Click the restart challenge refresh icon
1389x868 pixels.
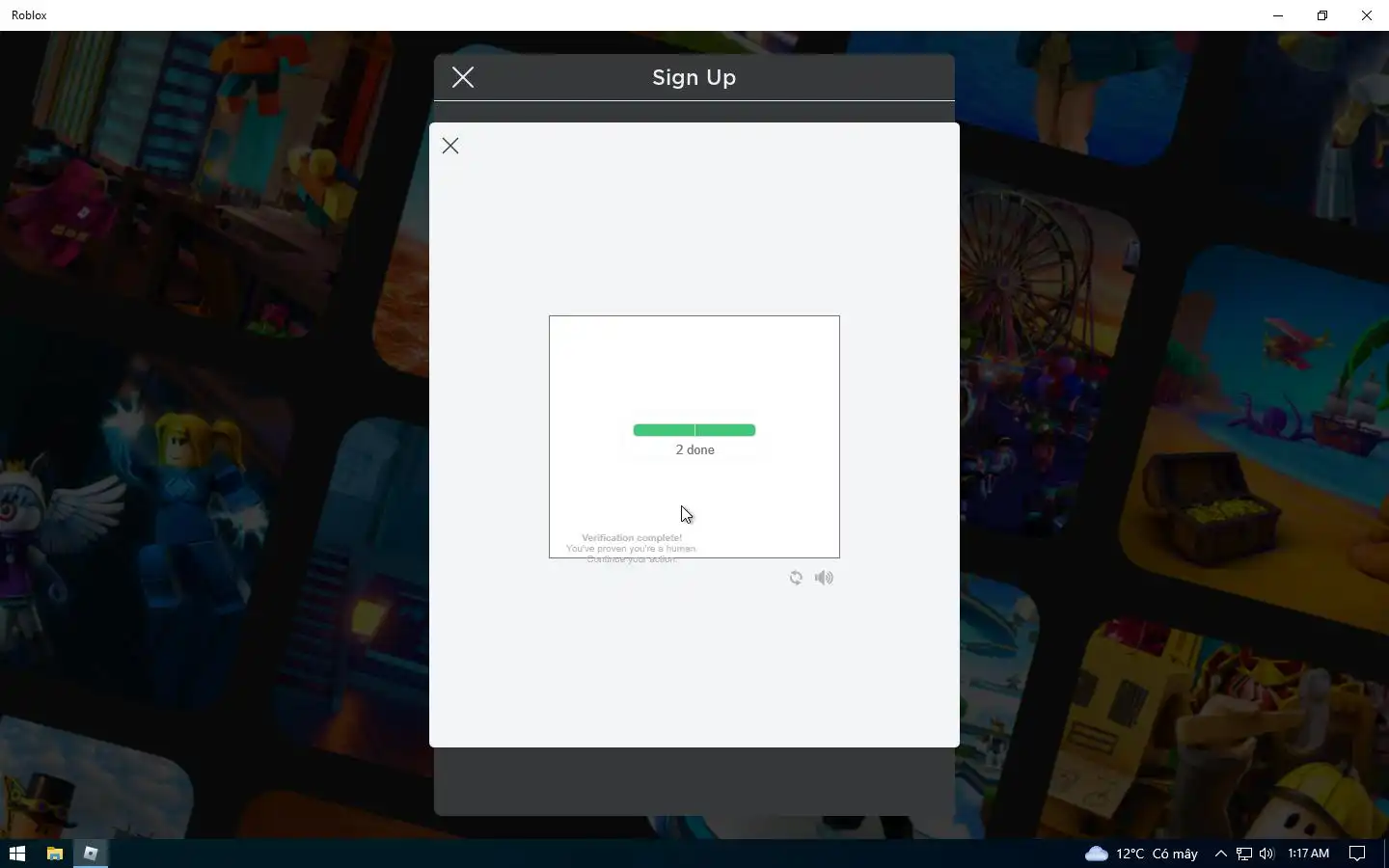[796, 578]
